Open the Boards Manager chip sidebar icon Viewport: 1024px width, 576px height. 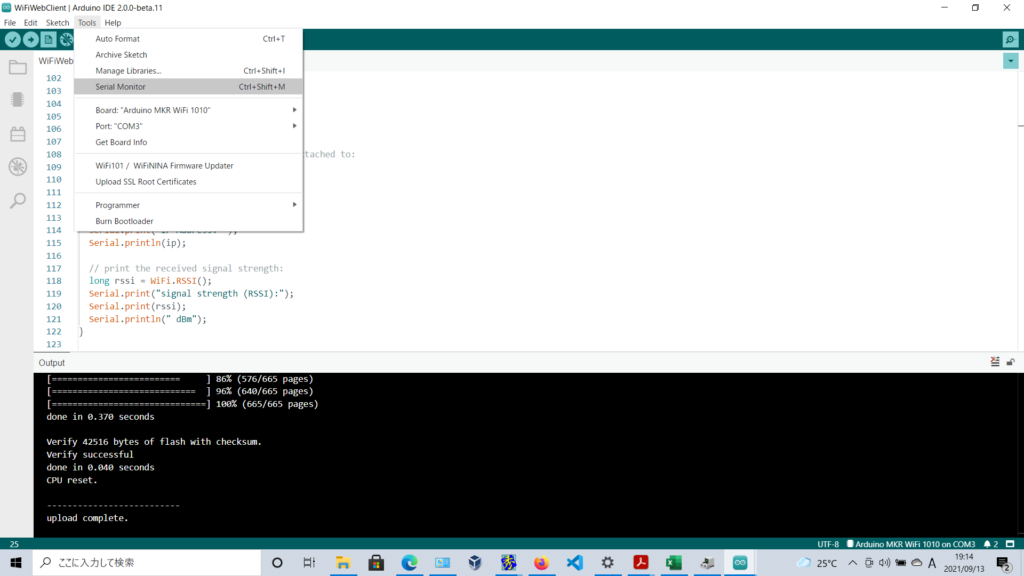[x=18, y=99]
